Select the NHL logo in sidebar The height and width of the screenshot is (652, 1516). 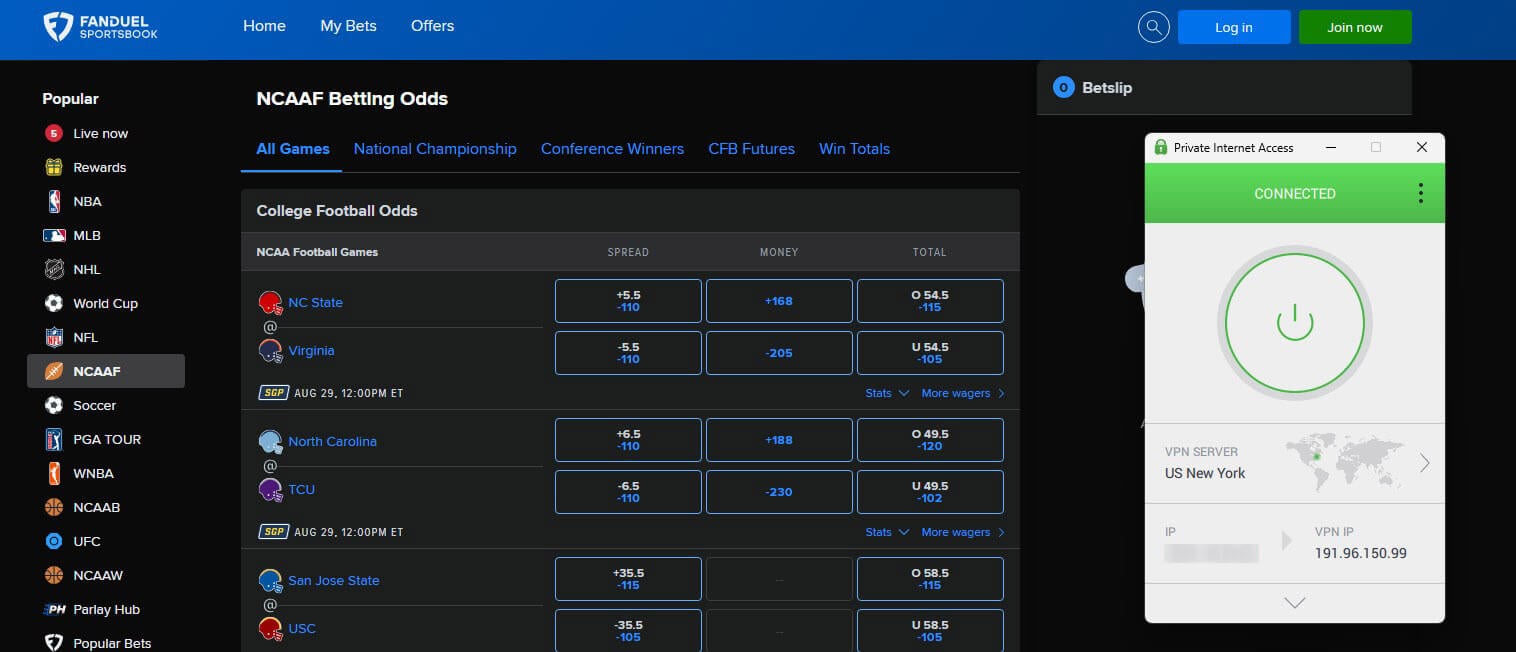pos(54,269)
